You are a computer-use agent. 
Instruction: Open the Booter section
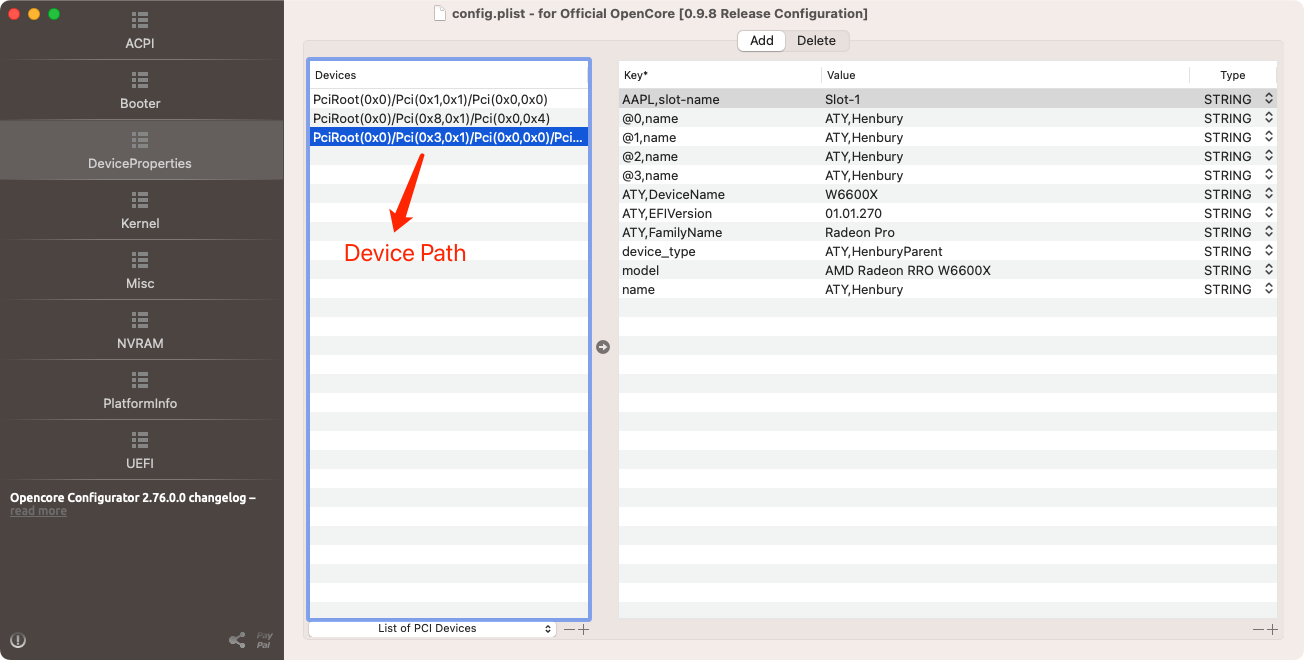(140, 91)
